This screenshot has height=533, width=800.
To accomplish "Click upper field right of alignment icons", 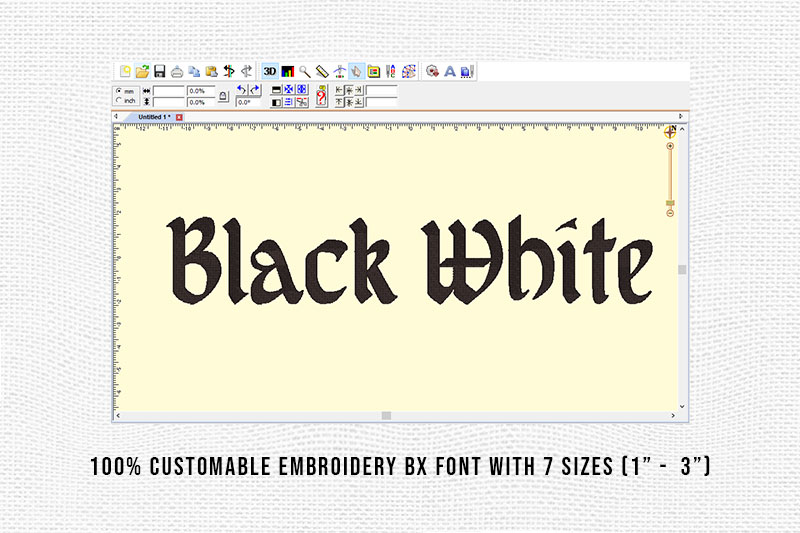I will [x=381, y=91].
